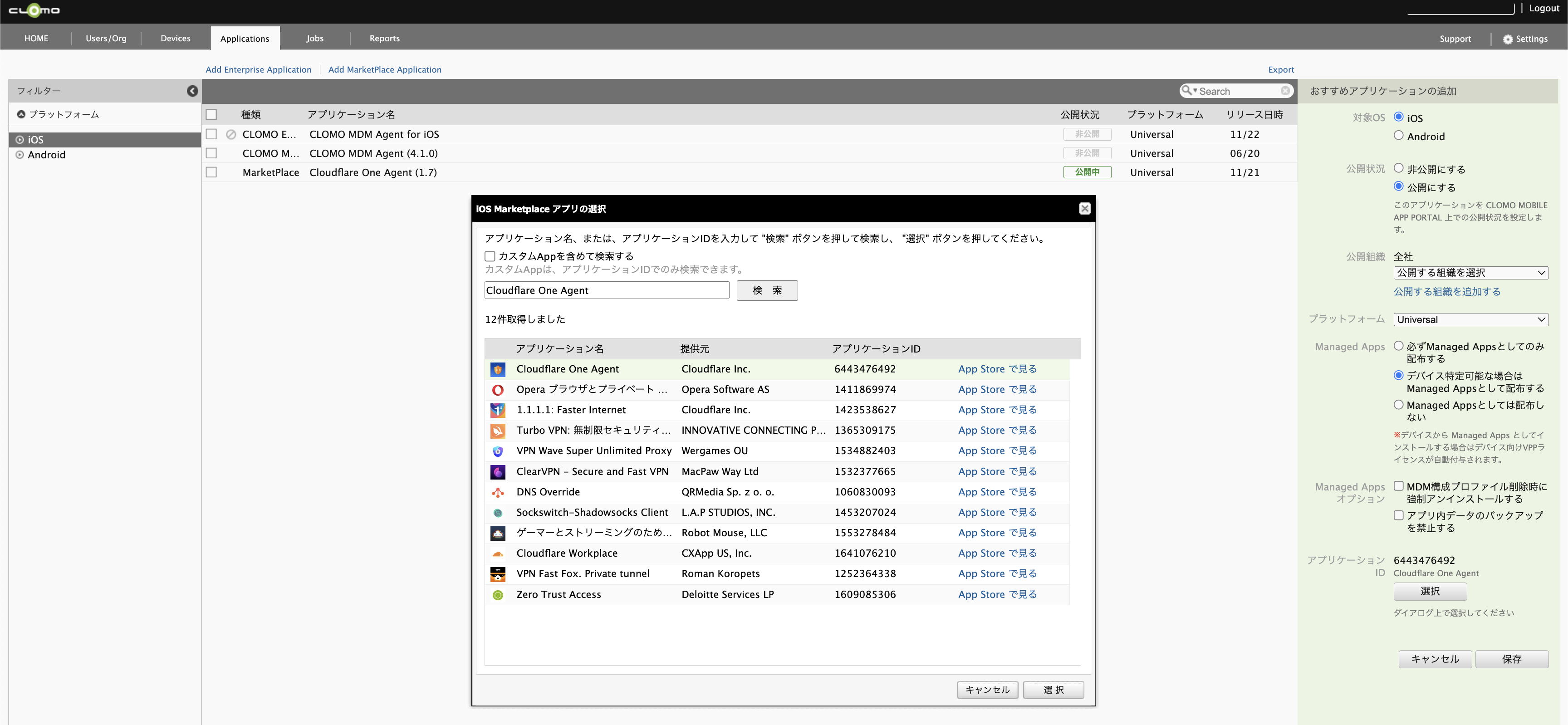
Task: Click the search magnifier icon
Action: pyautogui.click(x=1186, y=90)
